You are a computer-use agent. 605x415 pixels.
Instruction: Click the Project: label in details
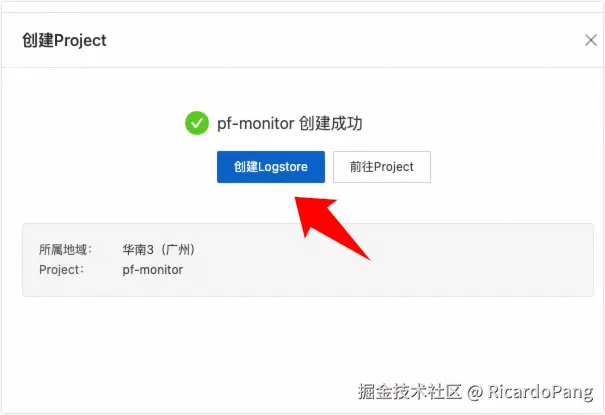click(x=61, y=270)
